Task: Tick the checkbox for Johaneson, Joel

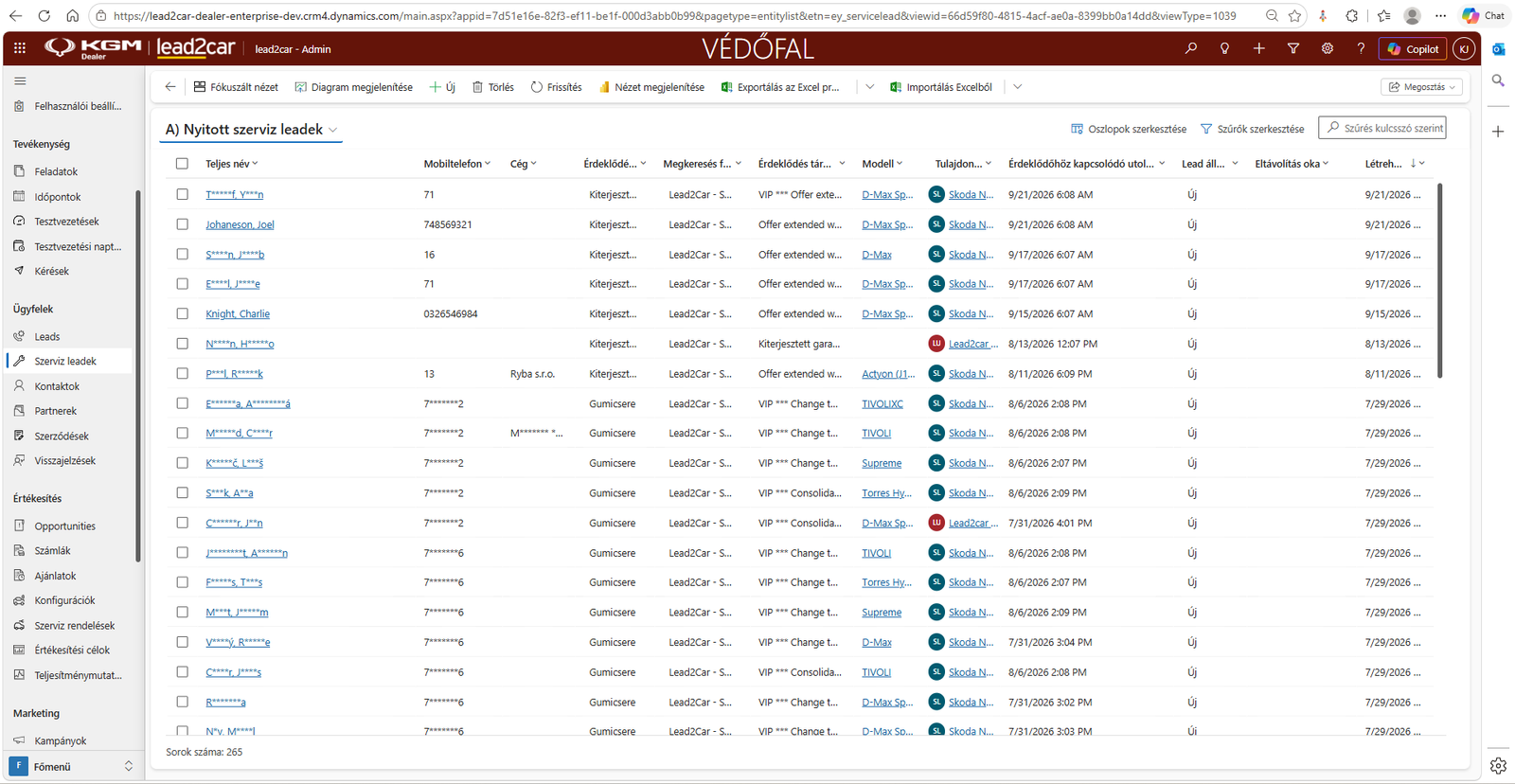Action: tap(182, 224)
